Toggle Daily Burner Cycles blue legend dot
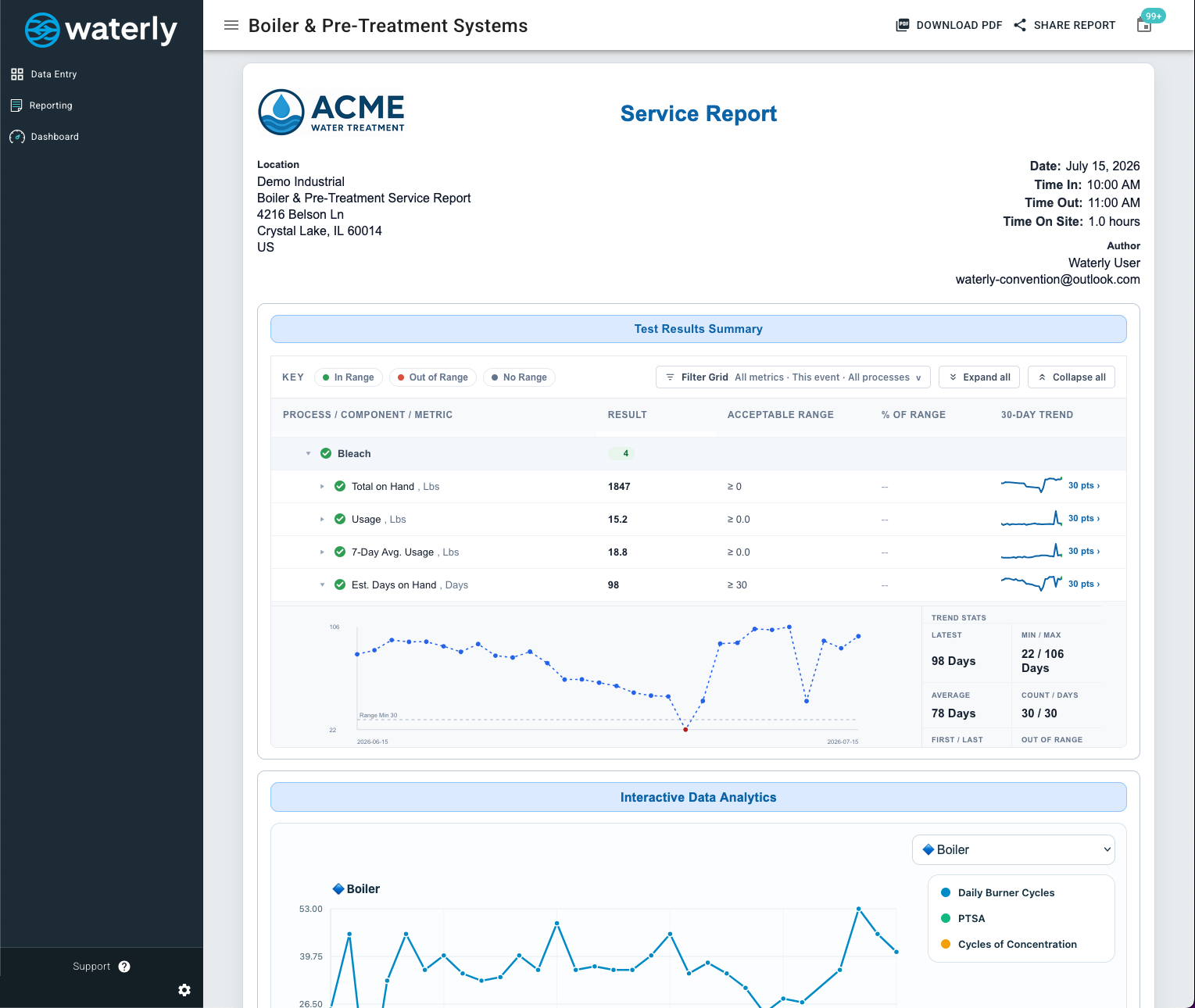The height and width of the screenshot is (1008, 1195). [x=946, y=892]
